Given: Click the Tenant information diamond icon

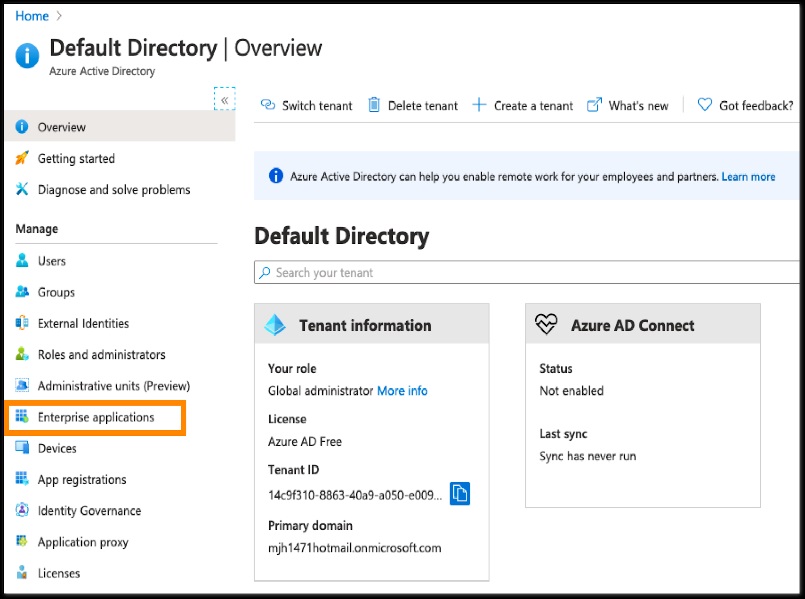Looking at the screenshot, I should click(x=275, y=324).
